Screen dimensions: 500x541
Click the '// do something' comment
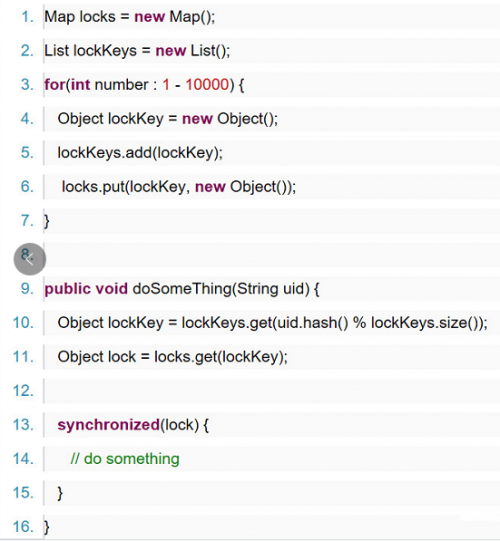[x=125, y=459]
